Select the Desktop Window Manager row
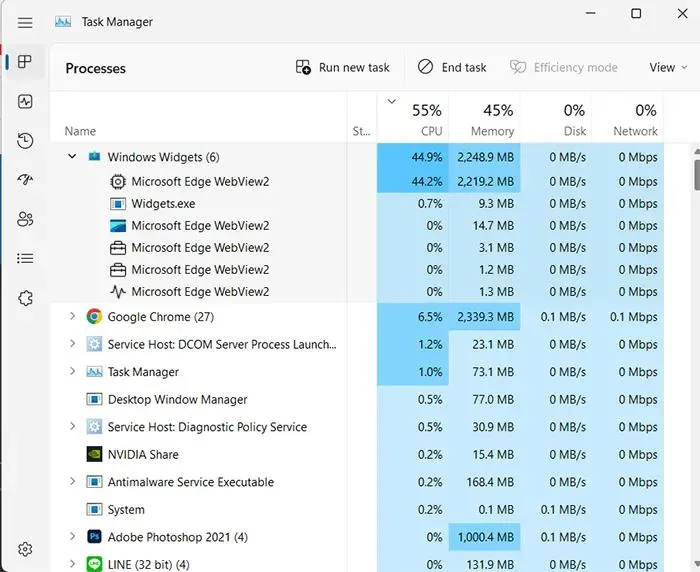 coord(357,399)
